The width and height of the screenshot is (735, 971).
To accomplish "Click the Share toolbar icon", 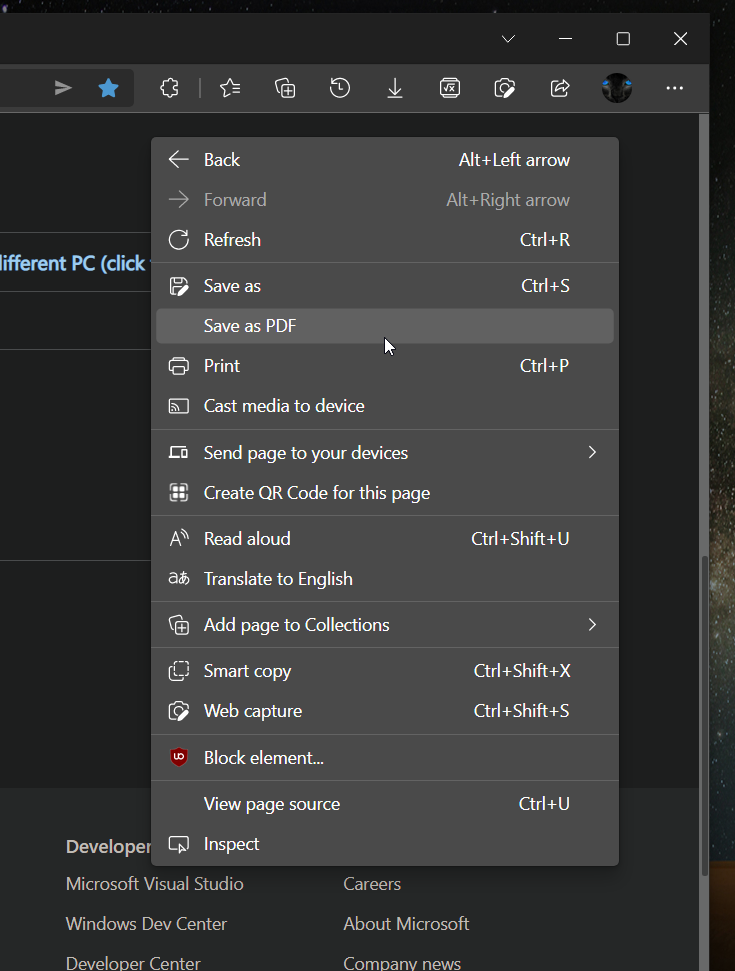I will [x=560, y=89].
